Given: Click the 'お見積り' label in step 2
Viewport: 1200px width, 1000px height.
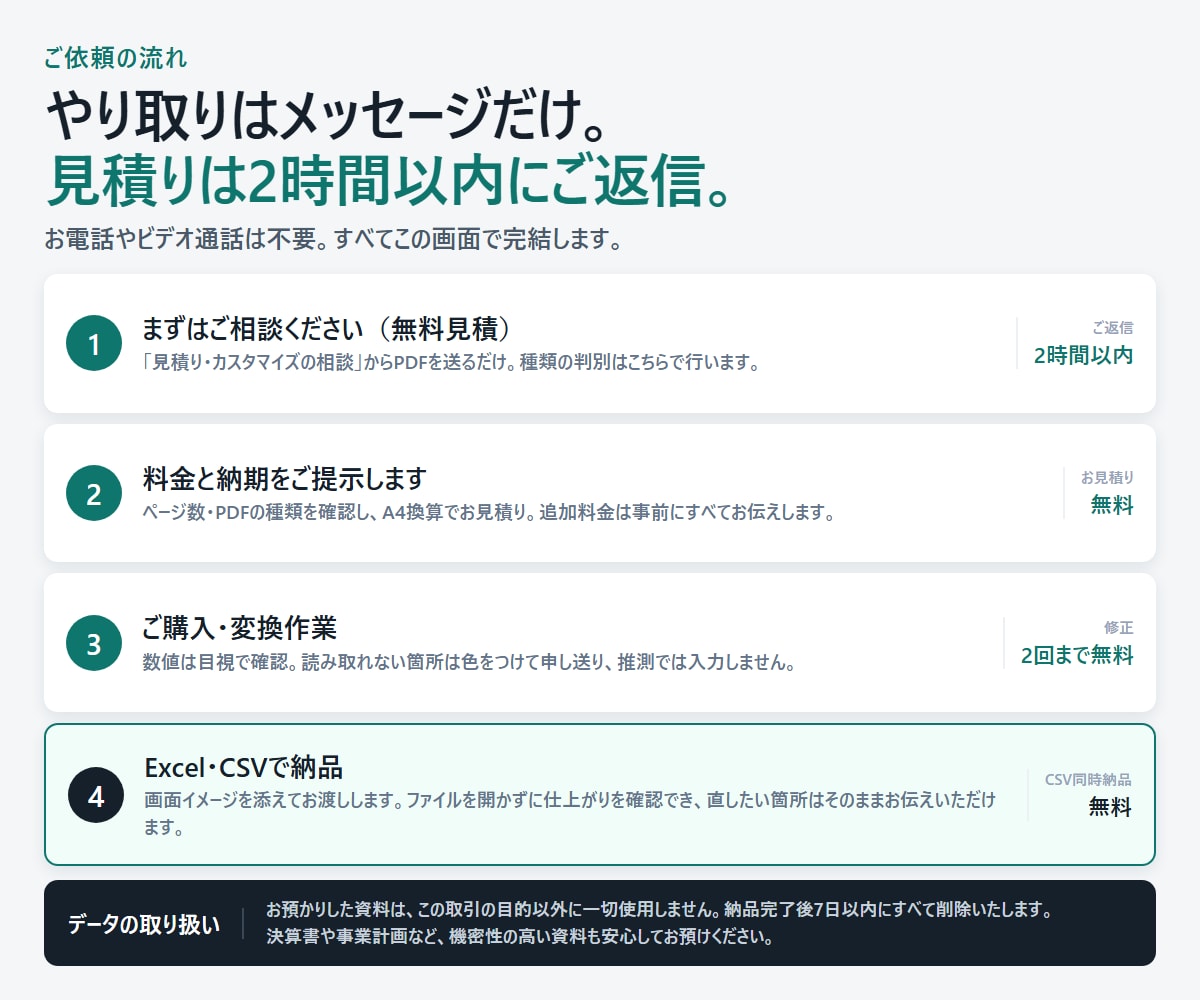Looking at the screenshot, I should 1107,478.
